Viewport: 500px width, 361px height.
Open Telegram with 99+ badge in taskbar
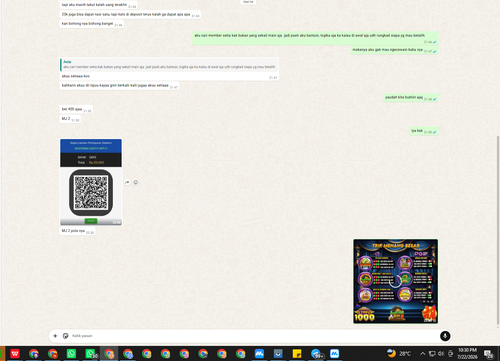click(x=316, y=353)
